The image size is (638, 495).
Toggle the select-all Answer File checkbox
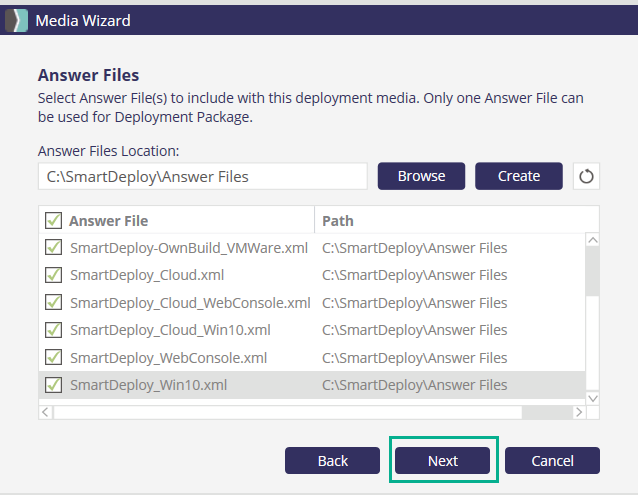tap(53, 220)
